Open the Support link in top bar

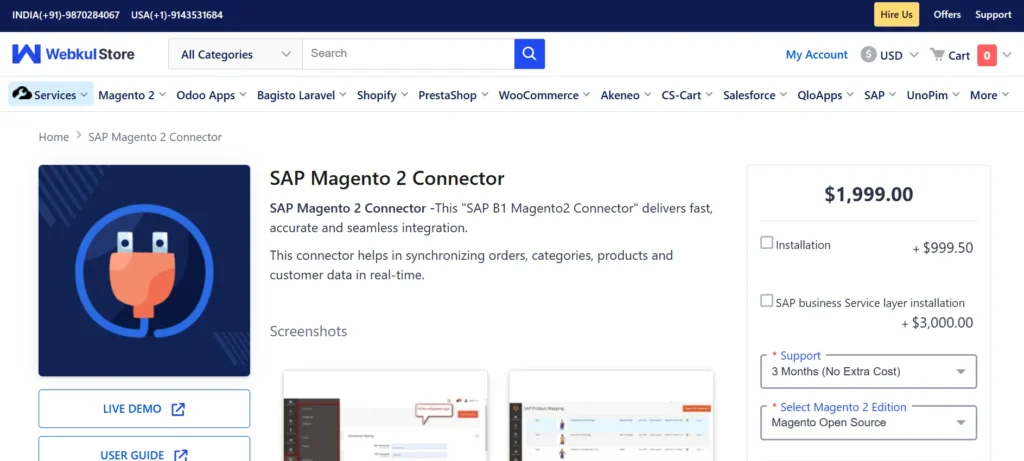(993, 14)
